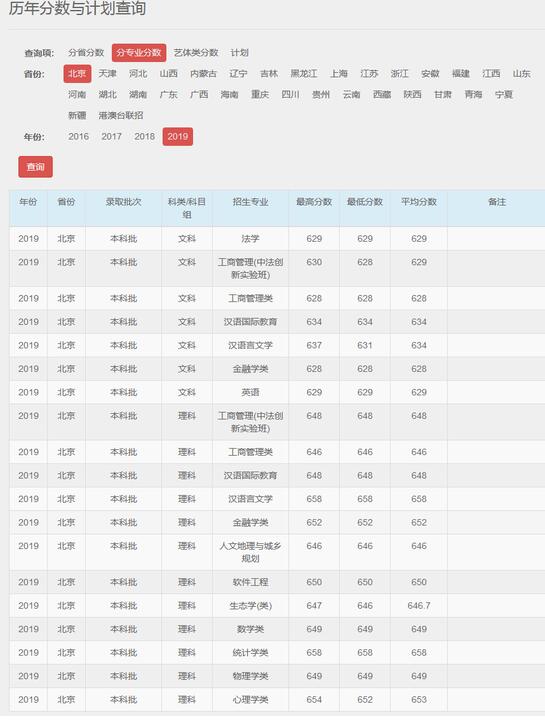Click the 最高分数 column header

pos(314,202)
